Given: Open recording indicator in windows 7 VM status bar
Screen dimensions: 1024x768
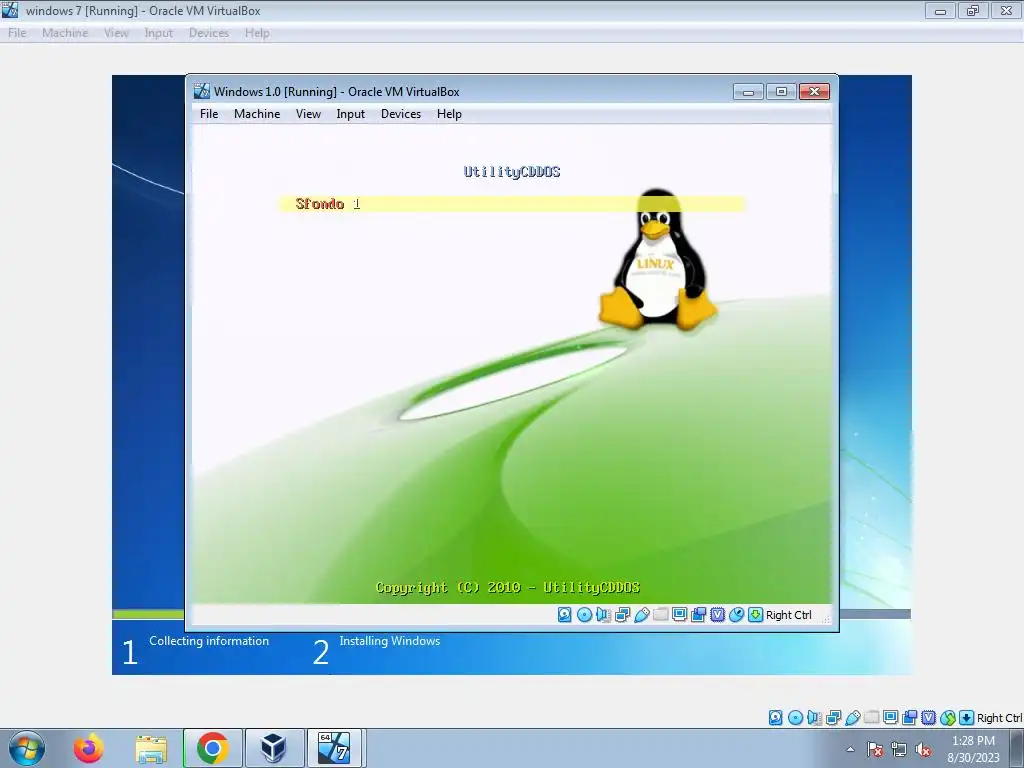Looking at the screenshot, I should pos(909,718).
